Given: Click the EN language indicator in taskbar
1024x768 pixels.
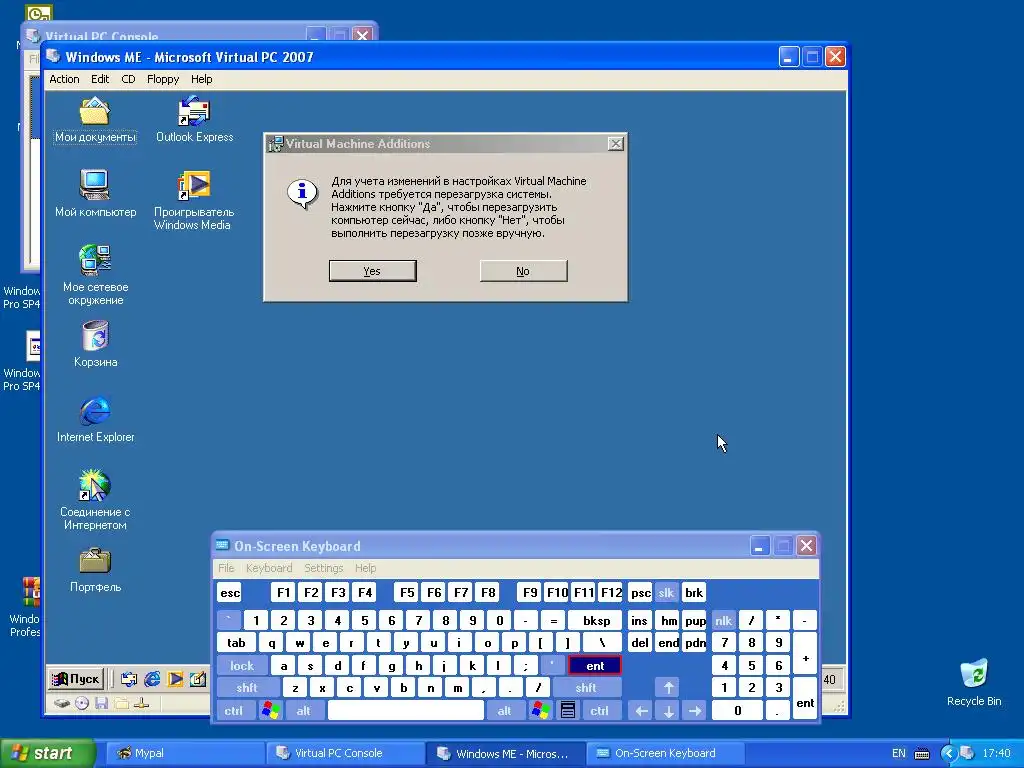Looking at the screenshot, I should pos(899,754).
